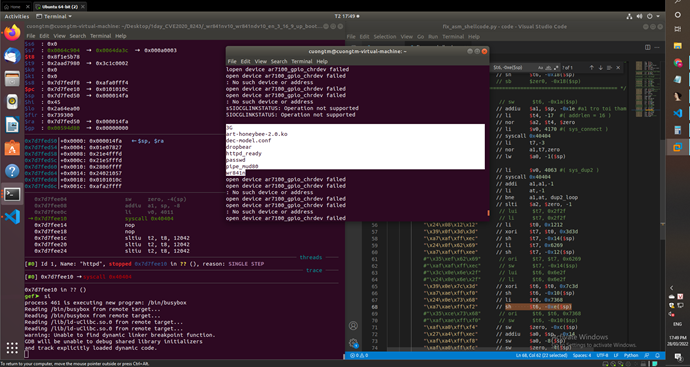Open the Help icon in dock

click(12, 171)
